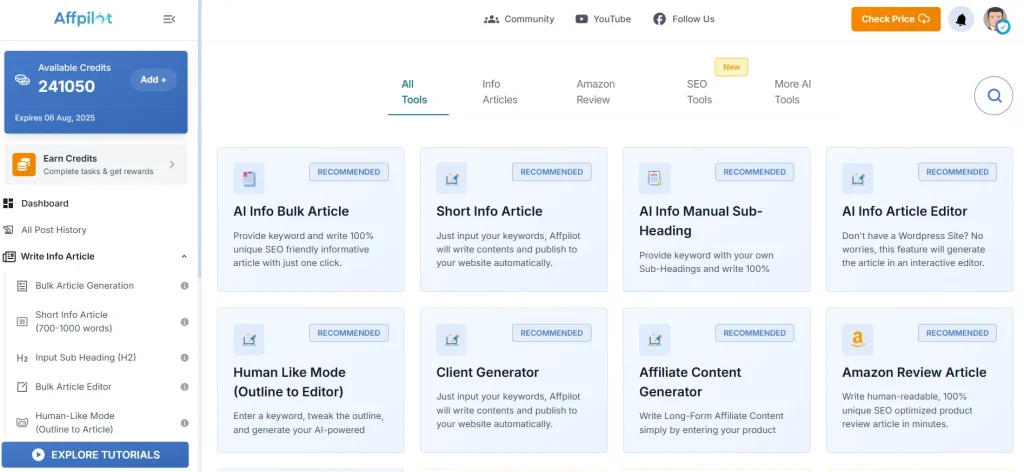Screen dimensions: 1024x472
Task: Click the Bulk Article Editor pencil icon
Action: 22,387
